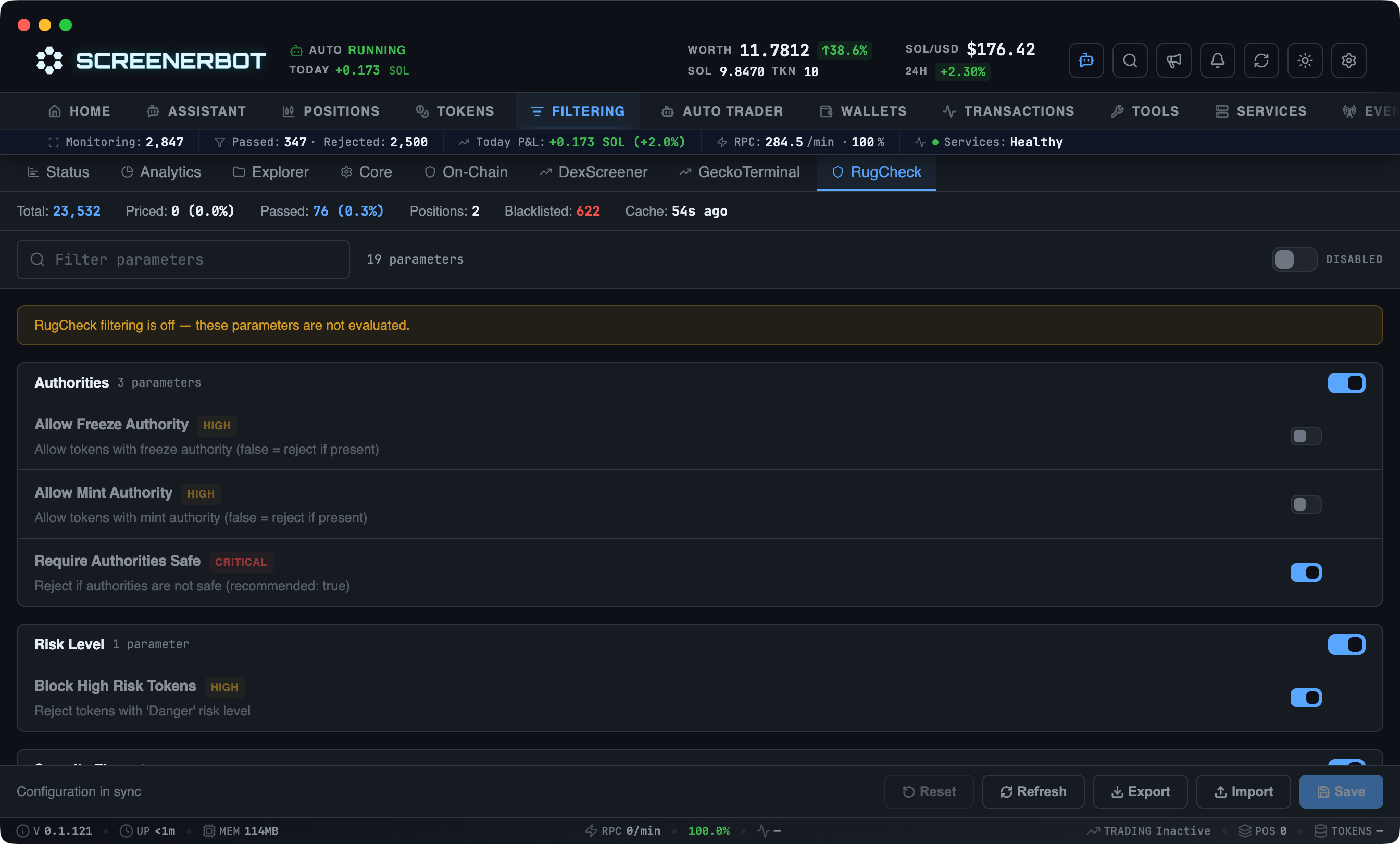The image size is (1400, 844).
Task: Click the POS layers icon in status bar
Action: pos(1244,830)
